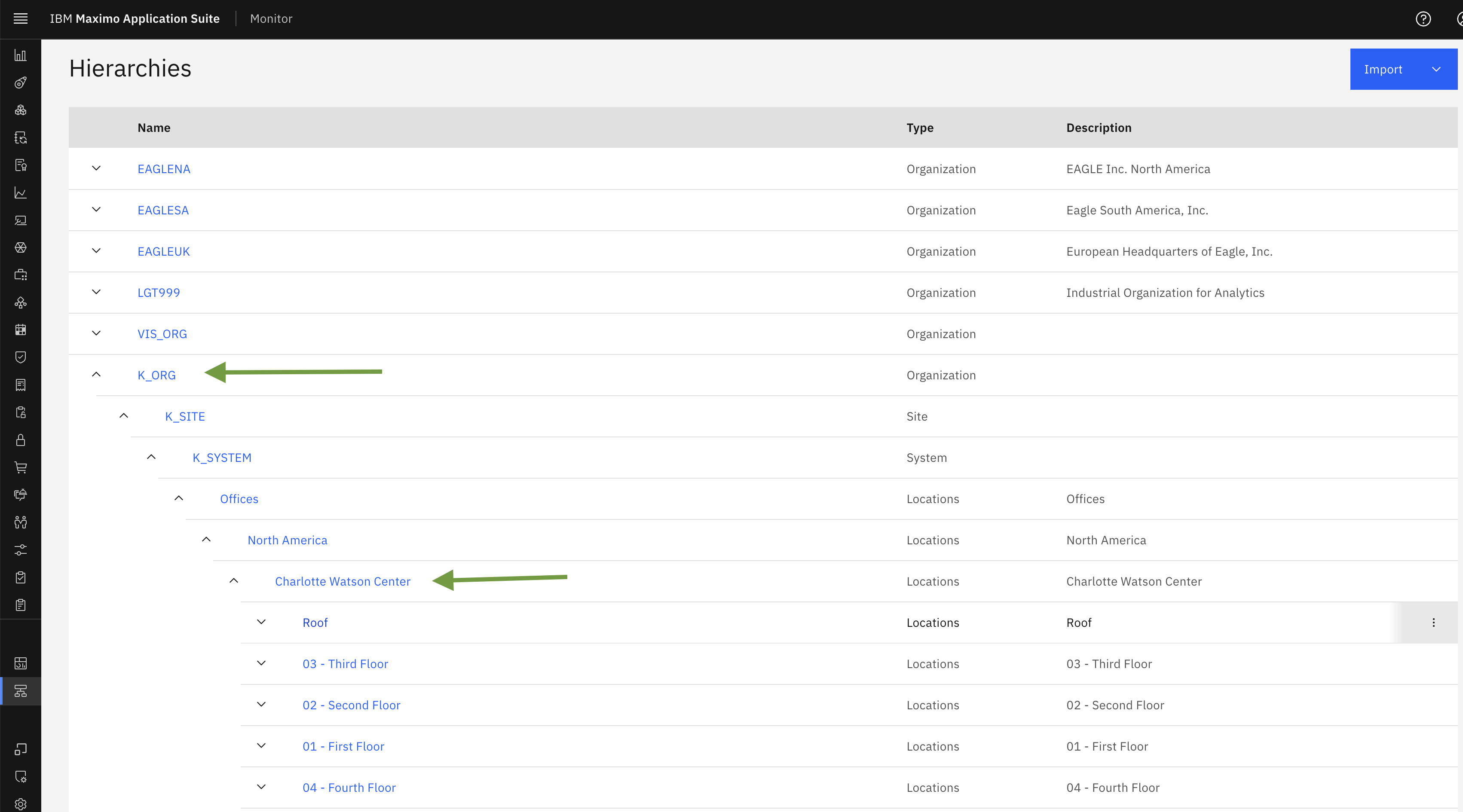
Task: Click the shield checkmark sidebar icon
Action: coord(21,357)
